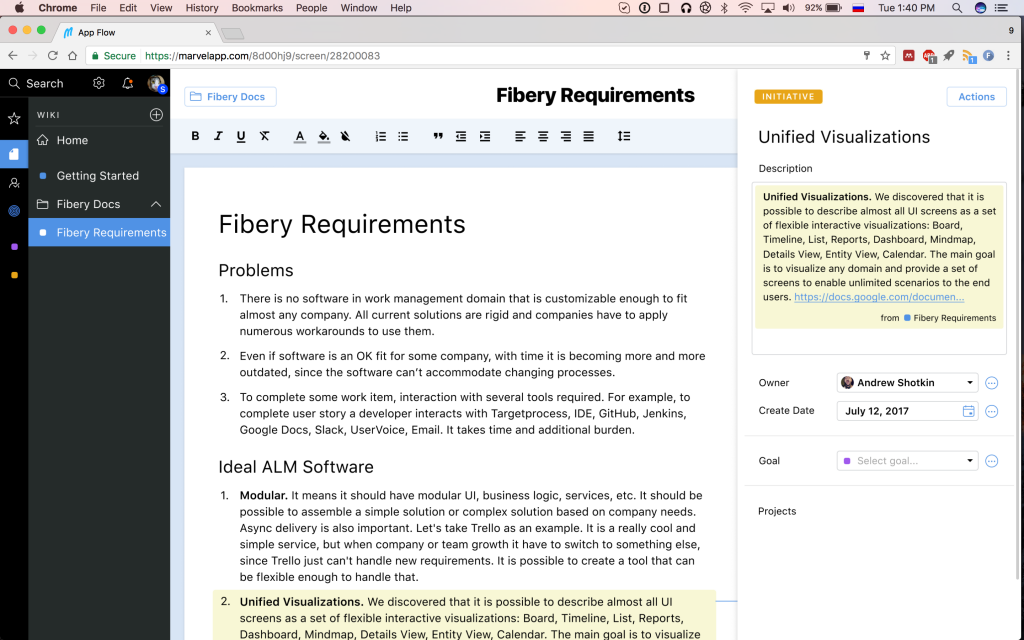Image resolution: width=1024 pixels, height=640 pixels.
Task: Decrease paragraph indent
Action: coord(461,136)
